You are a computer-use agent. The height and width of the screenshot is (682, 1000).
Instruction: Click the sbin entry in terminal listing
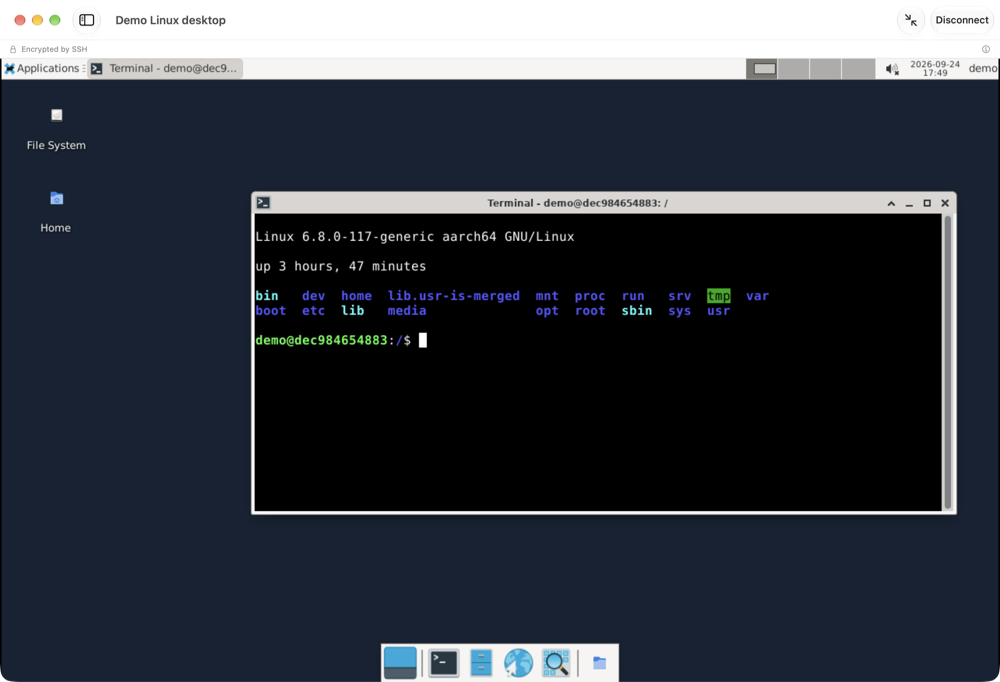coord(636,311)
